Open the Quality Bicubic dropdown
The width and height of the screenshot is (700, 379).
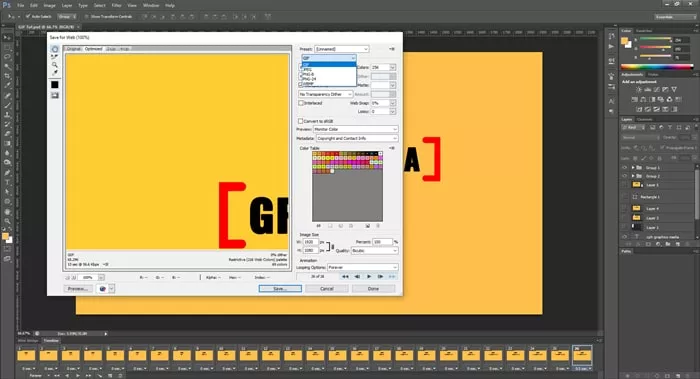click(x=374, y=251)
